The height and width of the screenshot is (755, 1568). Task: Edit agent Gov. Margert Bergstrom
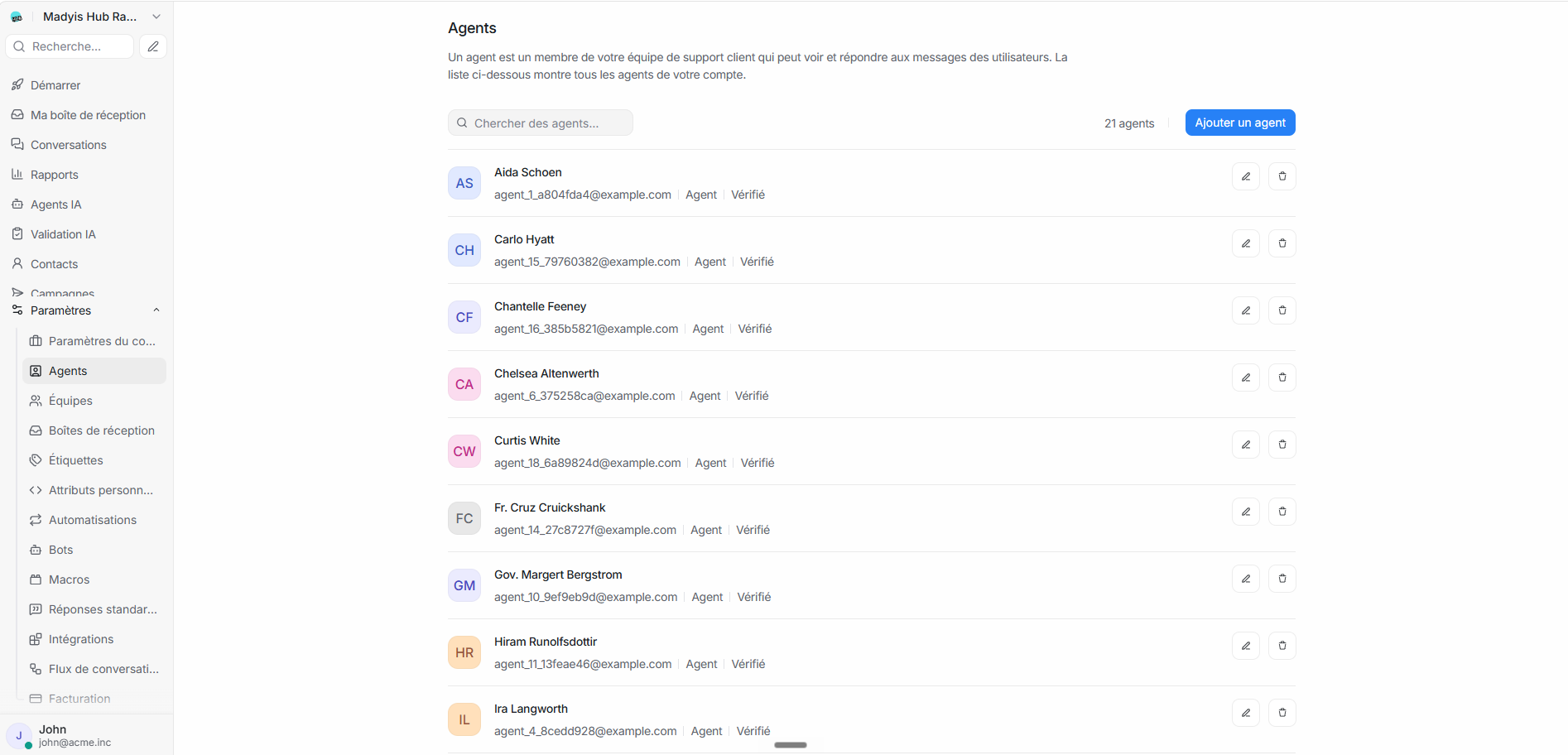(x=1246, y=579)
